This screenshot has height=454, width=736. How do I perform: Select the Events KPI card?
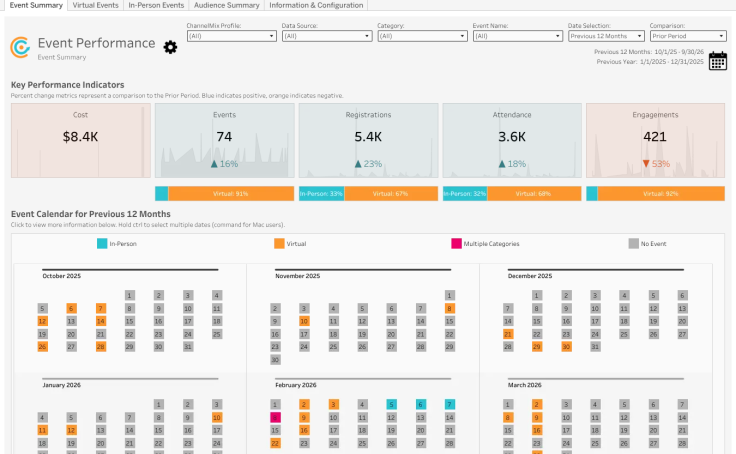(x=224, y=140)
